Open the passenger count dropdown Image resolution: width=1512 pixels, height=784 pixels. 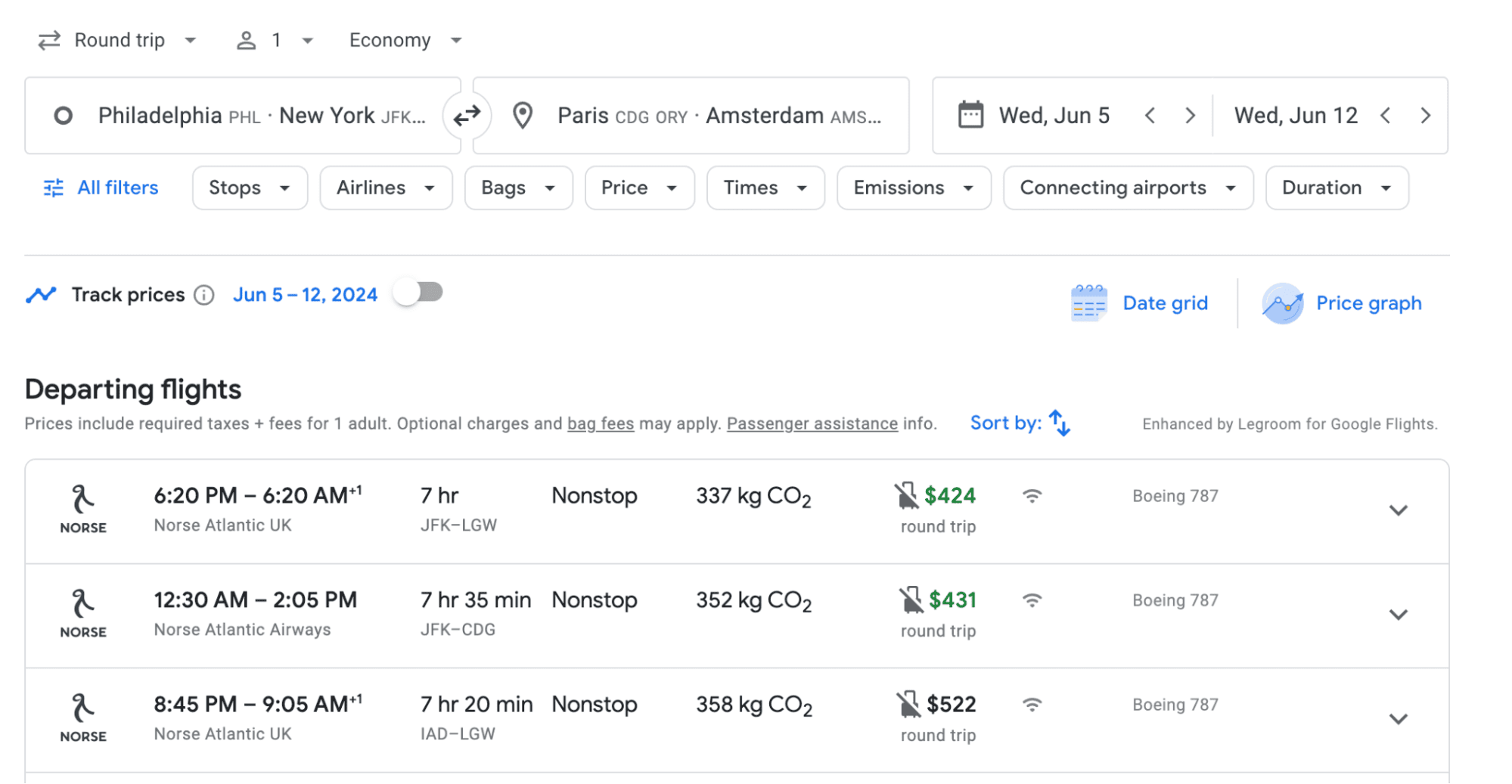(x=275, y=40)
